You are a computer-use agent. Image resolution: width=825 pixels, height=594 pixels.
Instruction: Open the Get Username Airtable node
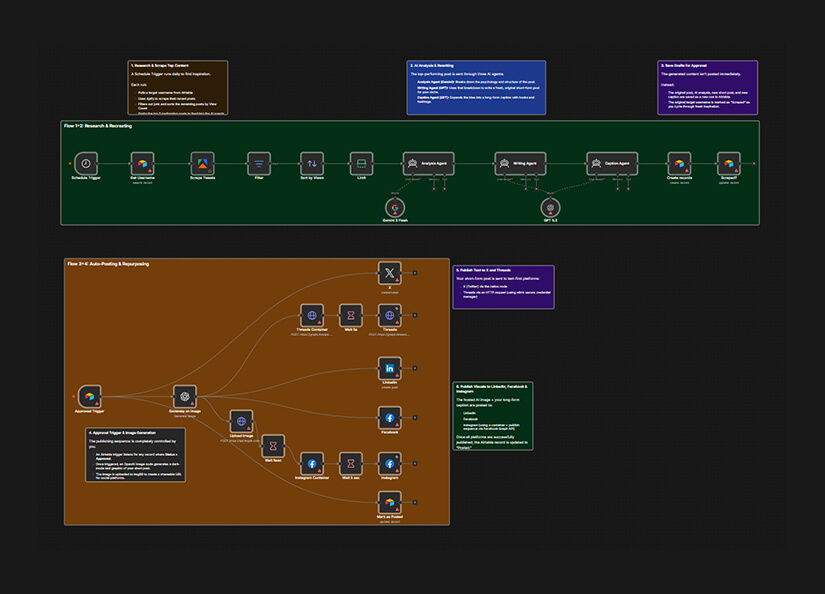click(142, 163)
